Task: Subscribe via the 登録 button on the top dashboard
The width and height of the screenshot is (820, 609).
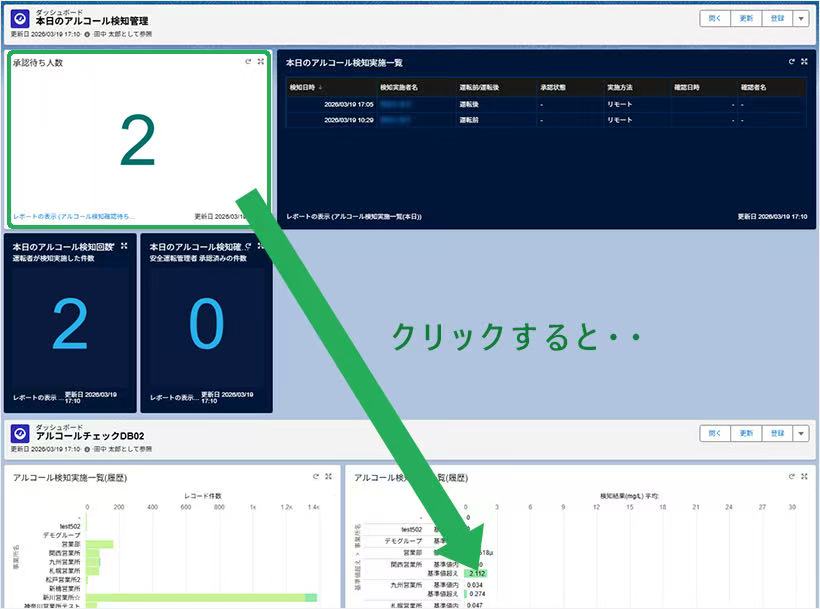Action: [775, 17]
